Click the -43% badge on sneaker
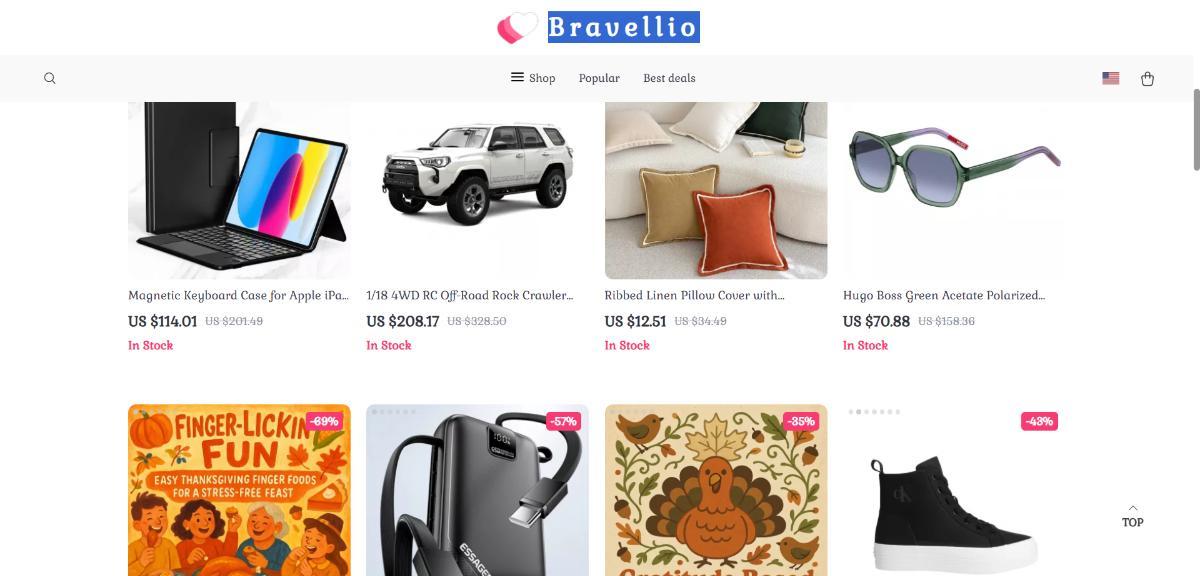The width and height of the screenshot is (1200, 576). pyautogui.click(x=1039, y=421)
